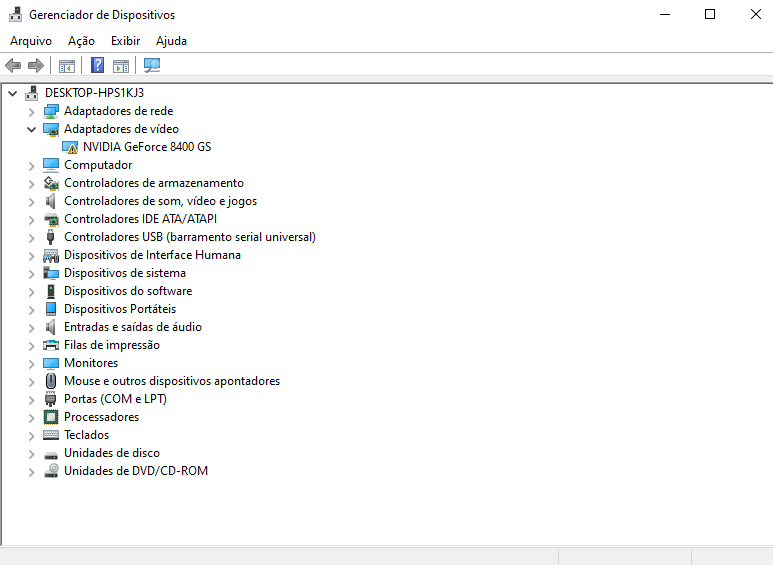The image size is (773, 565).
Task: Select the Entradas e saídas de áudio icon
Action: (x=51, y=327)
